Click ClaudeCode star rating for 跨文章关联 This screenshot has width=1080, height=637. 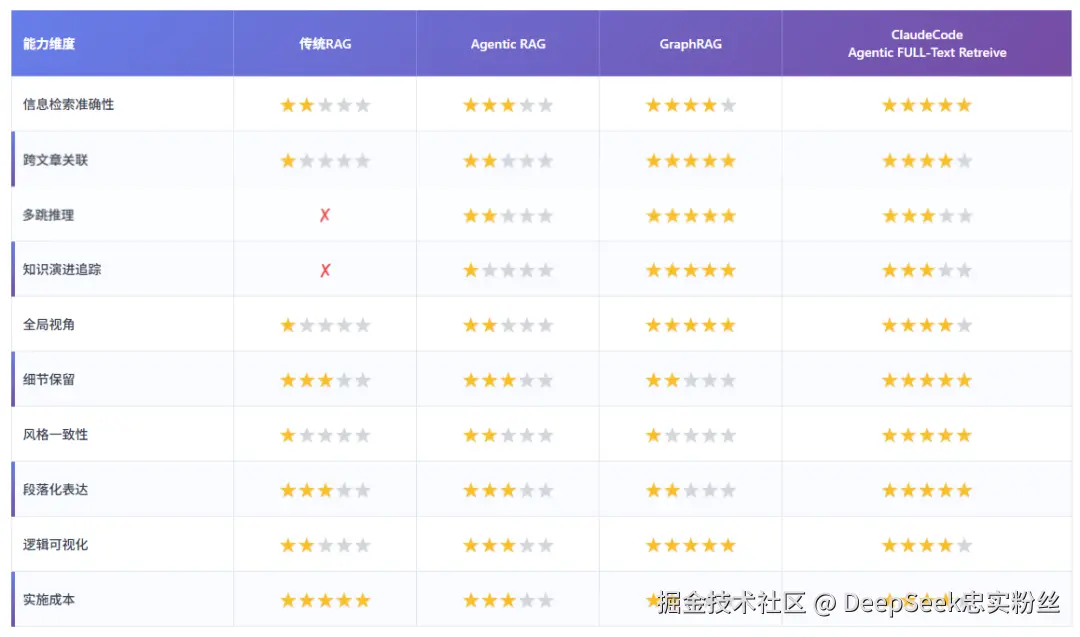tap(927, 161)
